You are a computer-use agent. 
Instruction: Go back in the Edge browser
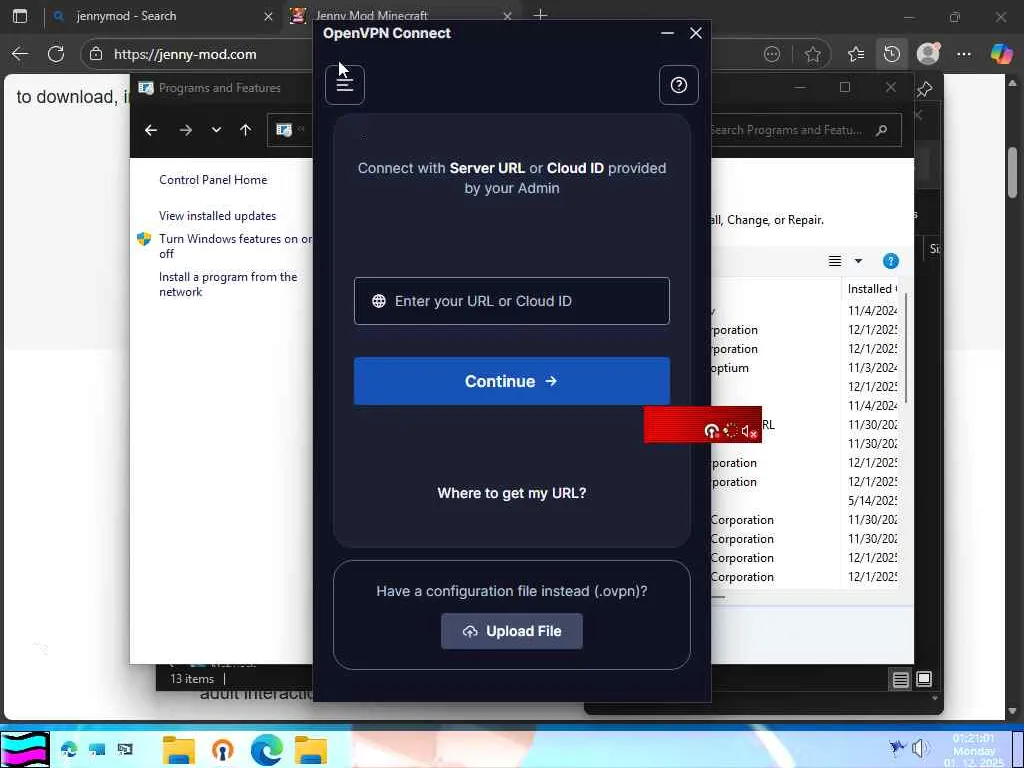20,54
